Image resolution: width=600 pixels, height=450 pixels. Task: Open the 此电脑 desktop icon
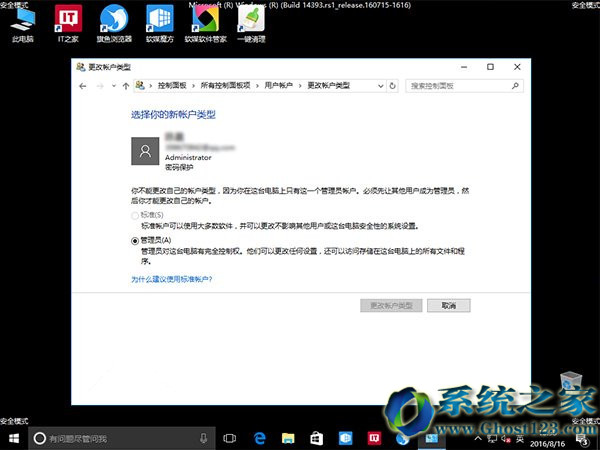(x=22, y=24)
